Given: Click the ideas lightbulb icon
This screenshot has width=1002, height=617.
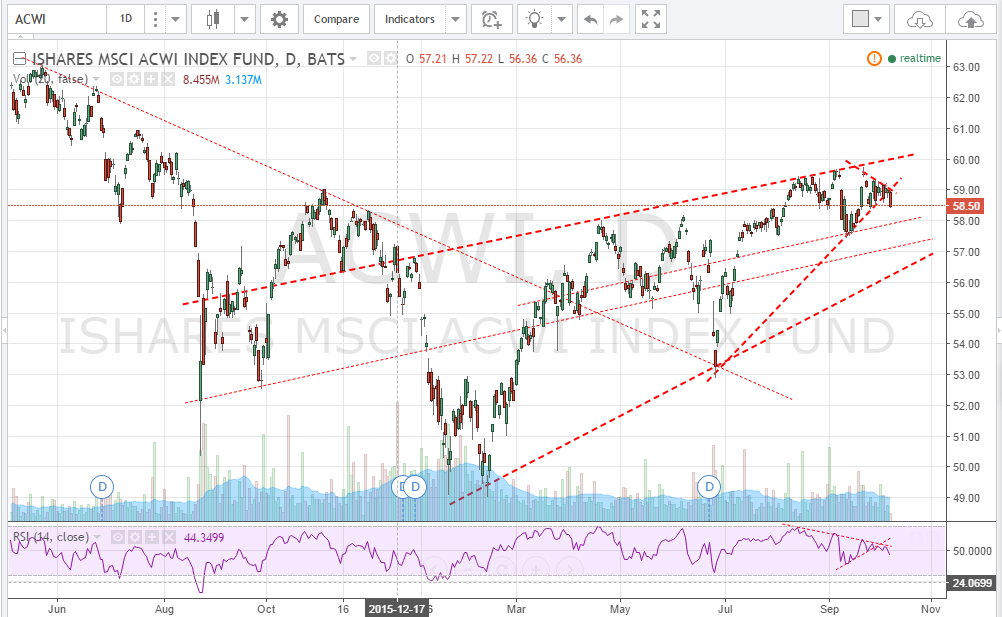Looking at the screenshot, I should (534, 19).
